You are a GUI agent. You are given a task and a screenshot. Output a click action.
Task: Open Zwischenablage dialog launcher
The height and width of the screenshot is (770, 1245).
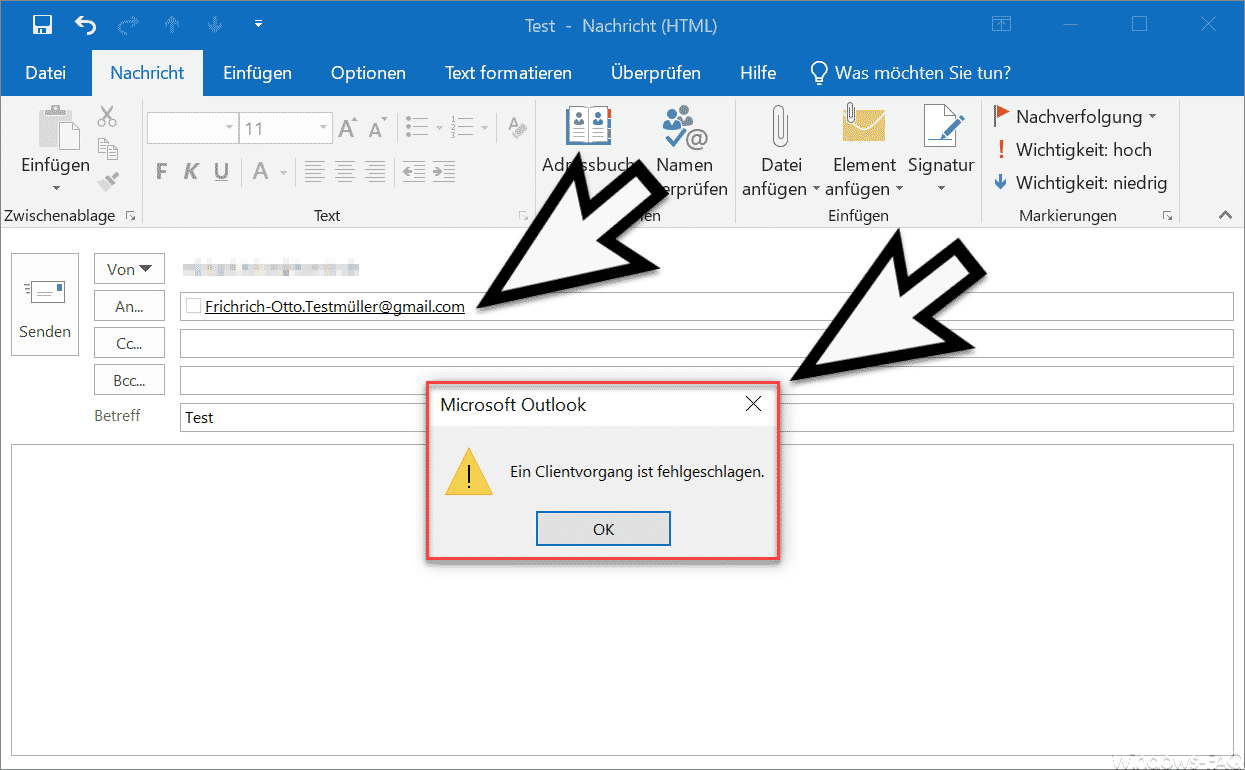coord(130,215)
